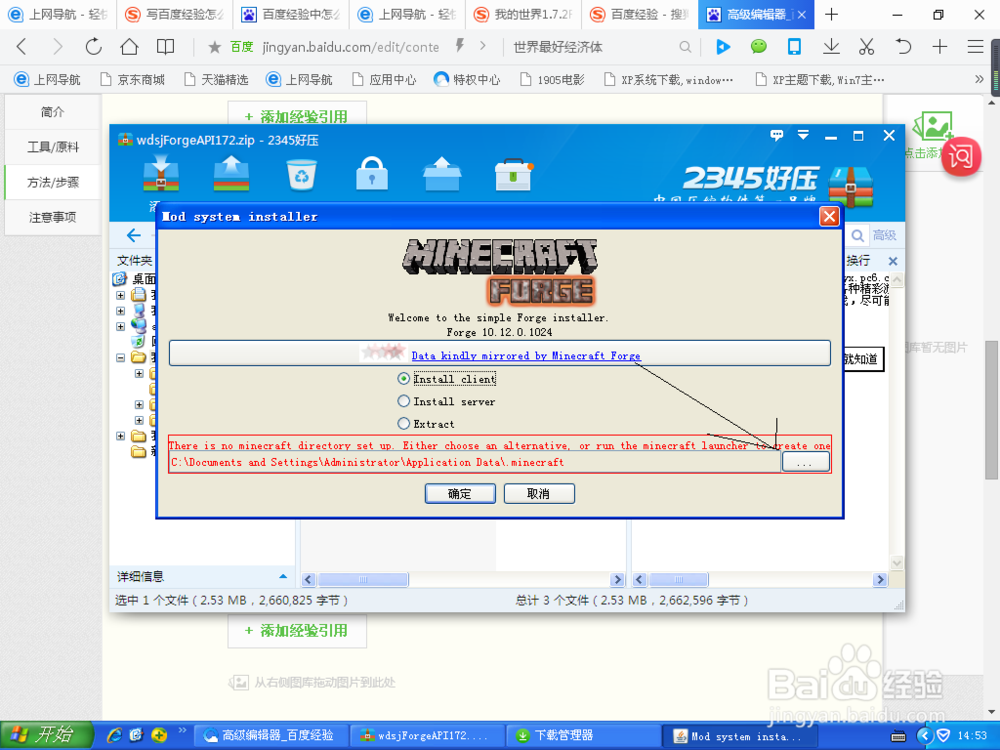
Task: Click the right pane horizontal scrollbar thumb
Action: (x=679, y=580)
